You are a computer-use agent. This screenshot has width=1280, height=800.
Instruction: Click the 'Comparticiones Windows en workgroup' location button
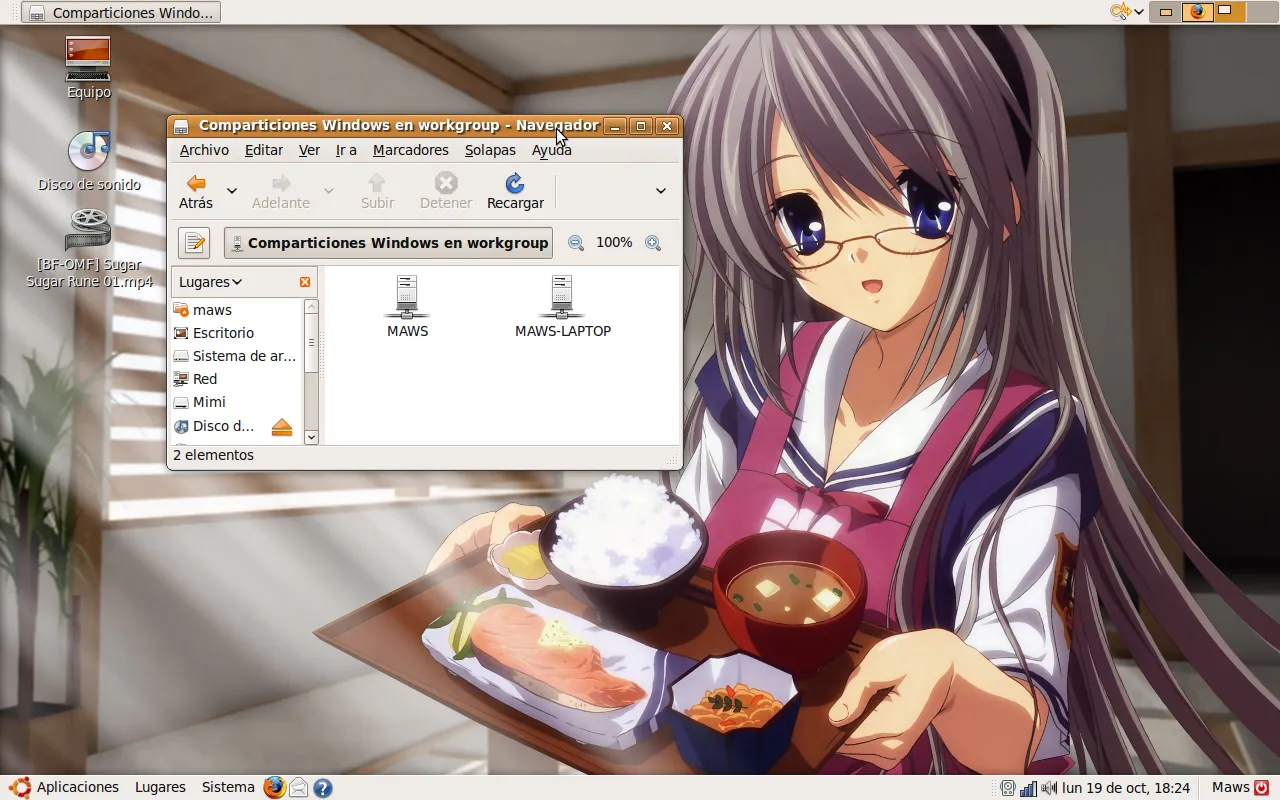(389, 243)
